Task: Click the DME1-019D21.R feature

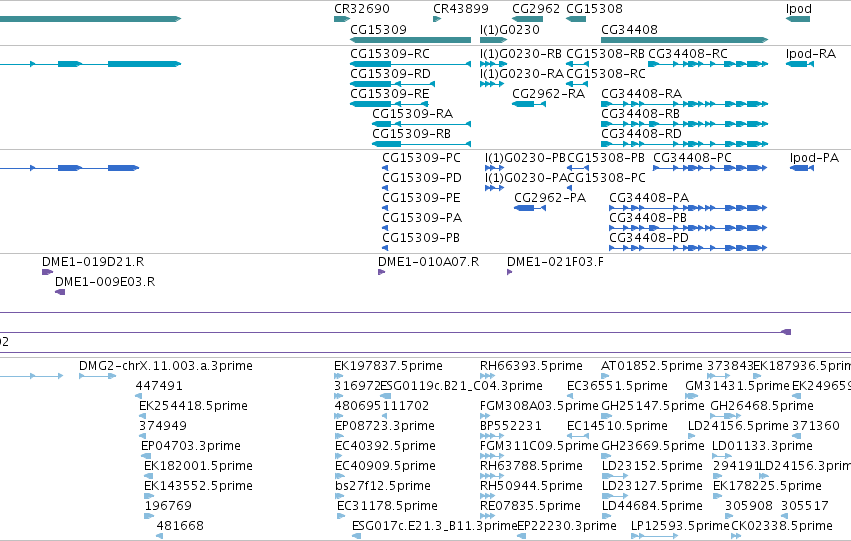Action: click(x=47, y=272)
